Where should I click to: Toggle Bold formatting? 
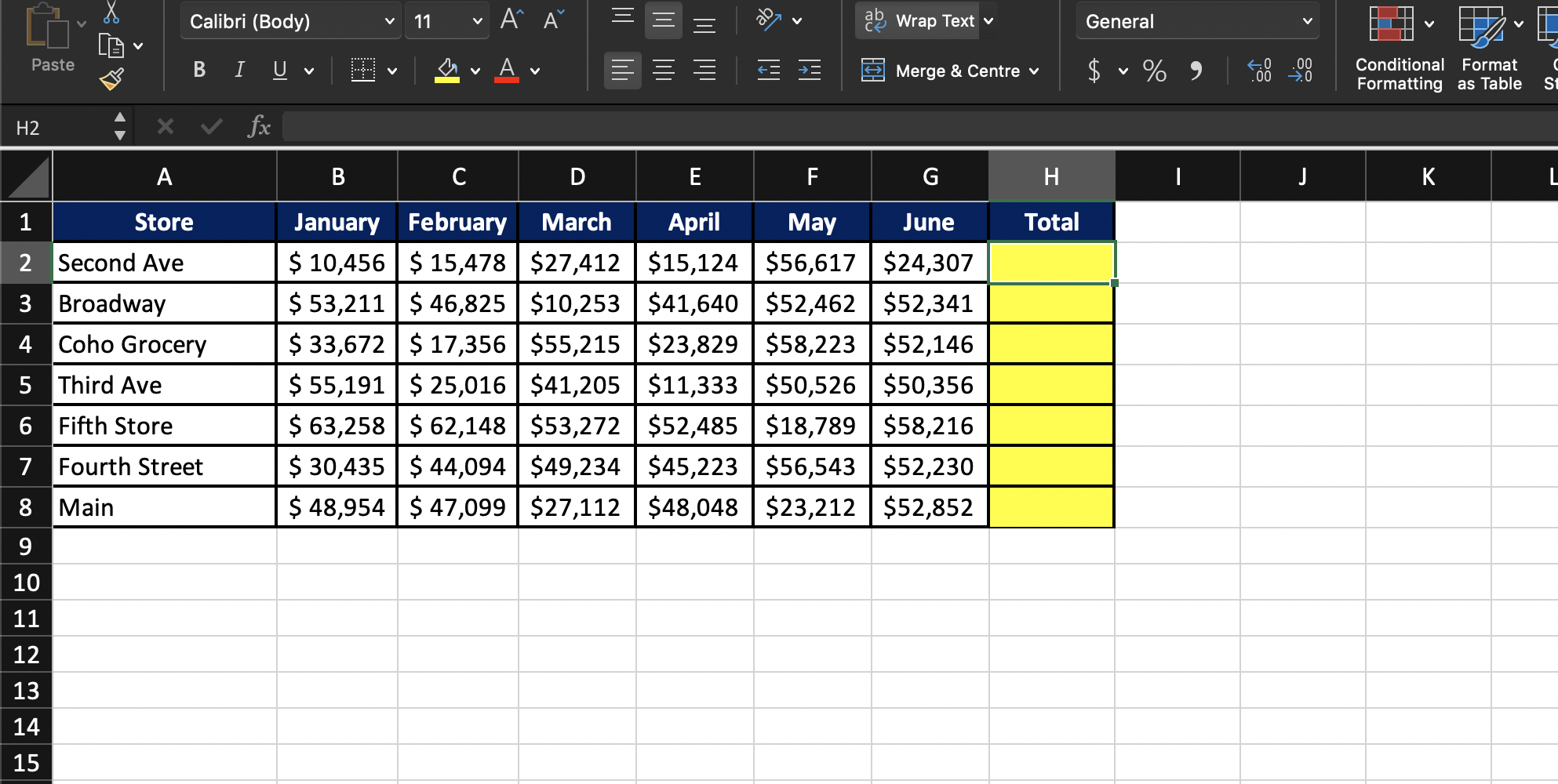point(199,71)
